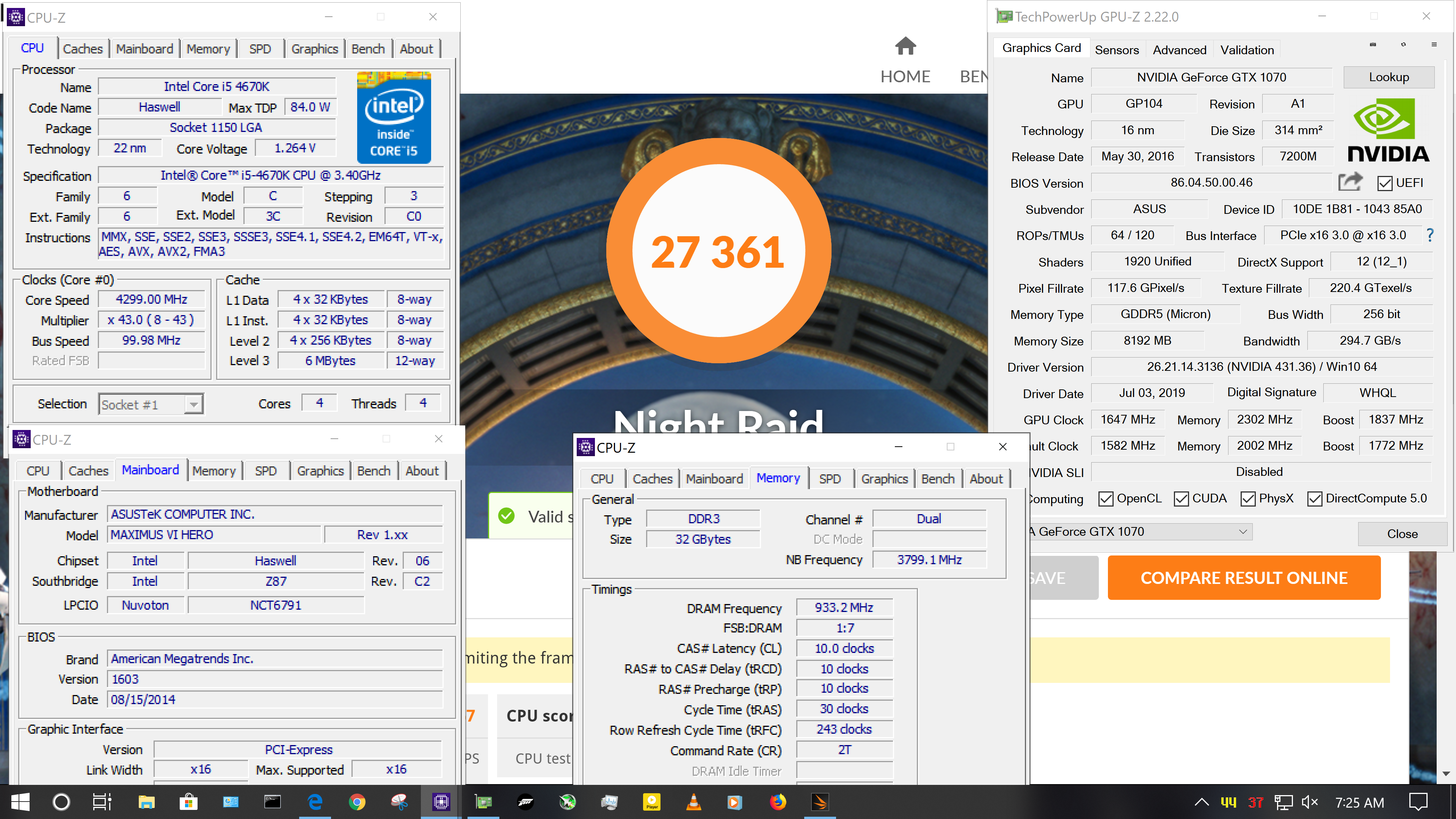Click the 3DMark taskbar icon

pyautogui.click(x=819, y=802)
